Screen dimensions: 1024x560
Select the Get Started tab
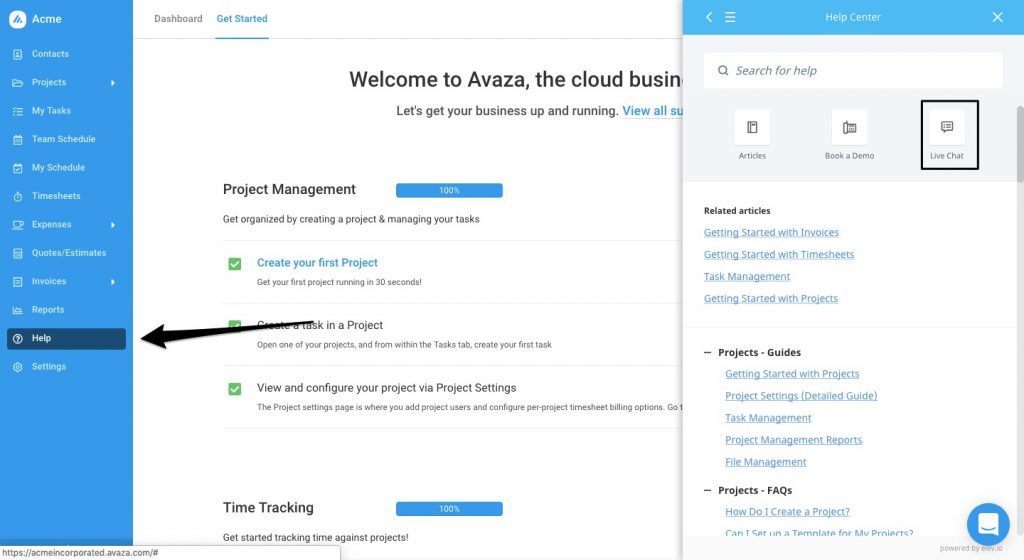point(242,19)
